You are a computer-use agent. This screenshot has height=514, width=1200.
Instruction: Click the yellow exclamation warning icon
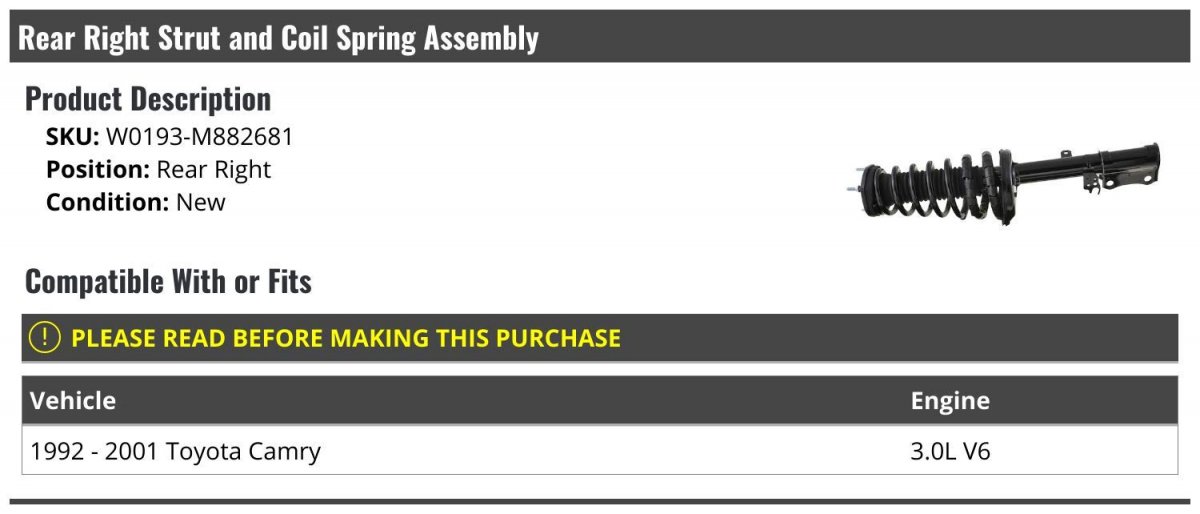45,338
